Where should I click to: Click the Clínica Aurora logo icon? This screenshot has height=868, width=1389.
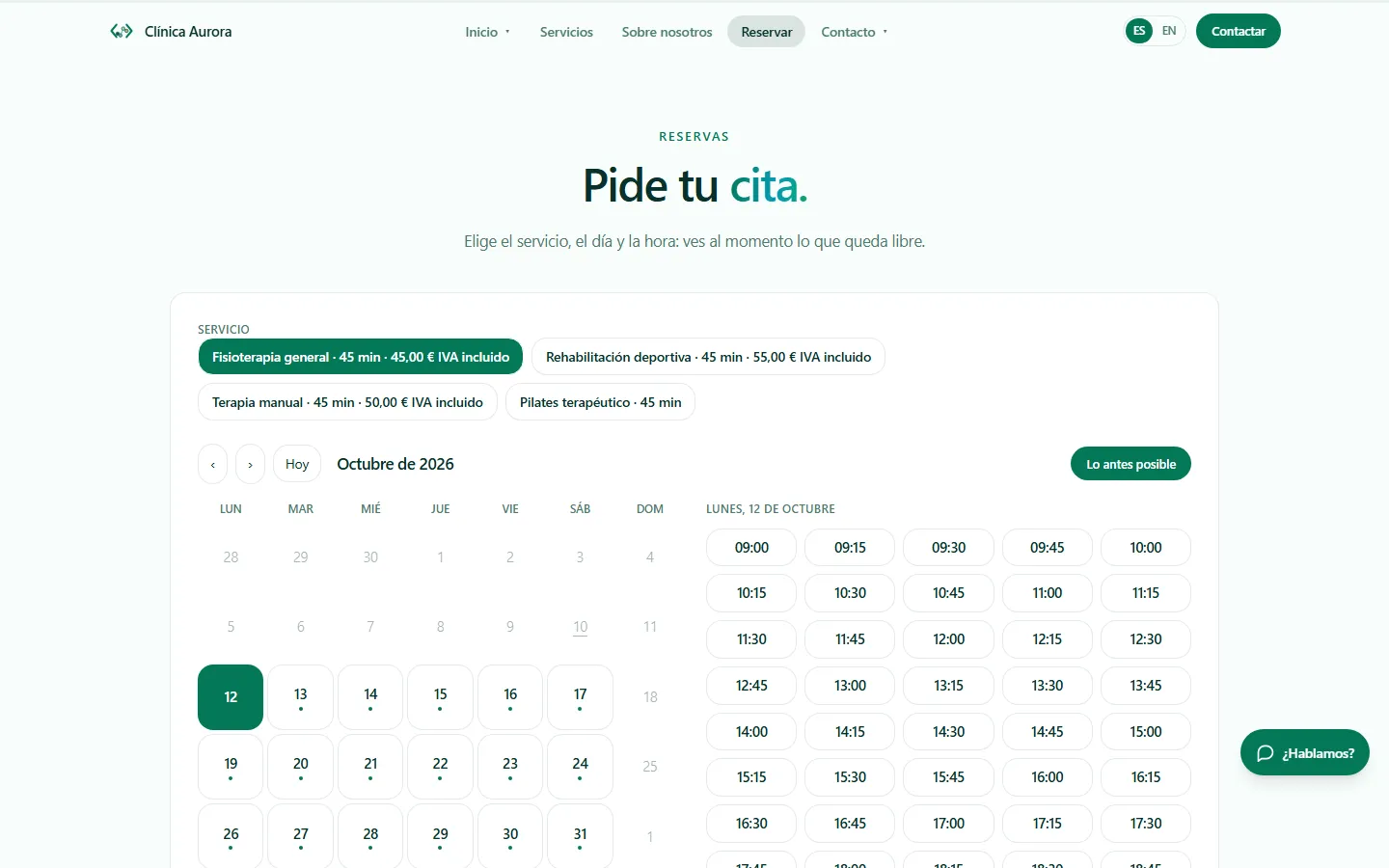click(122, 32)
